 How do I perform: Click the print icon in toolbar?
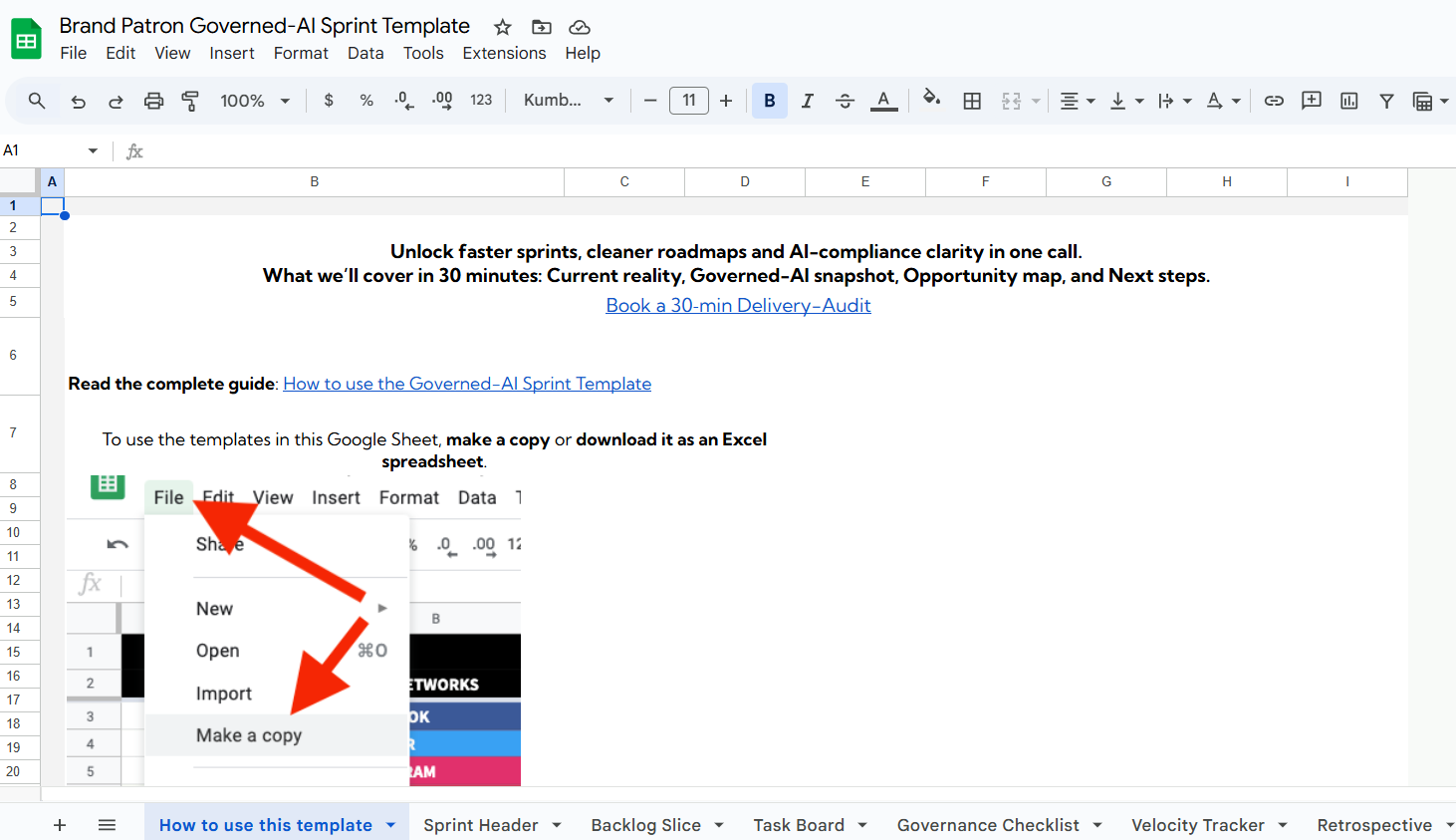coord(153,101)
